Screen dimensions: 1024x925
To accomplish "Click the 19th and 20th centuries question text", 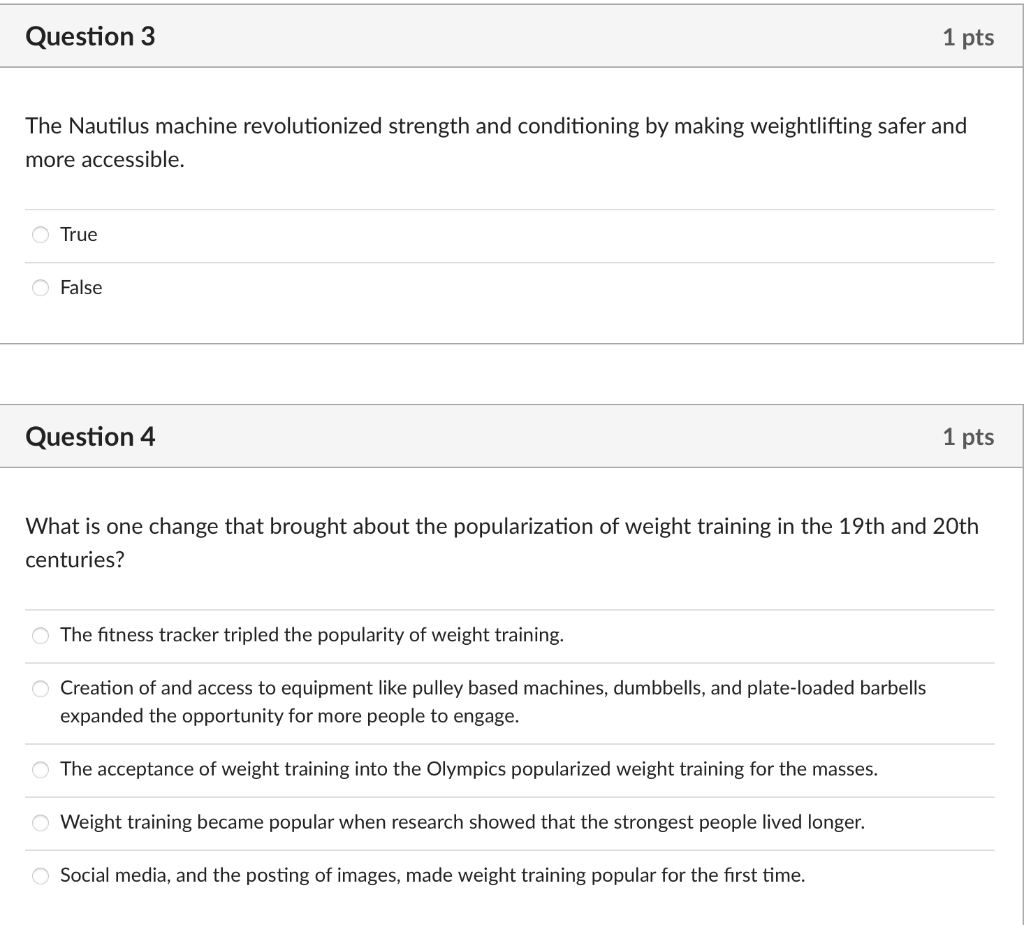I will coord(502,543).
